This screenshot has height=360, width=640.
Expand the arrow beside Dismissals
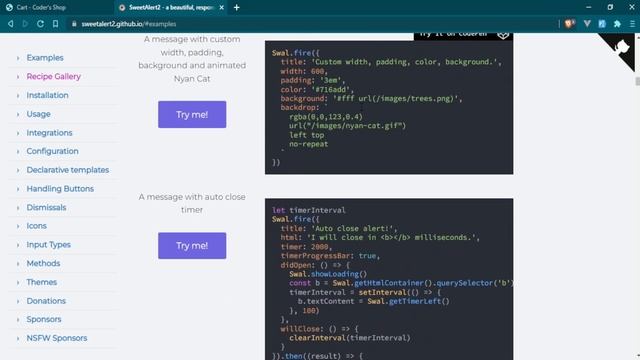point(18,208)
